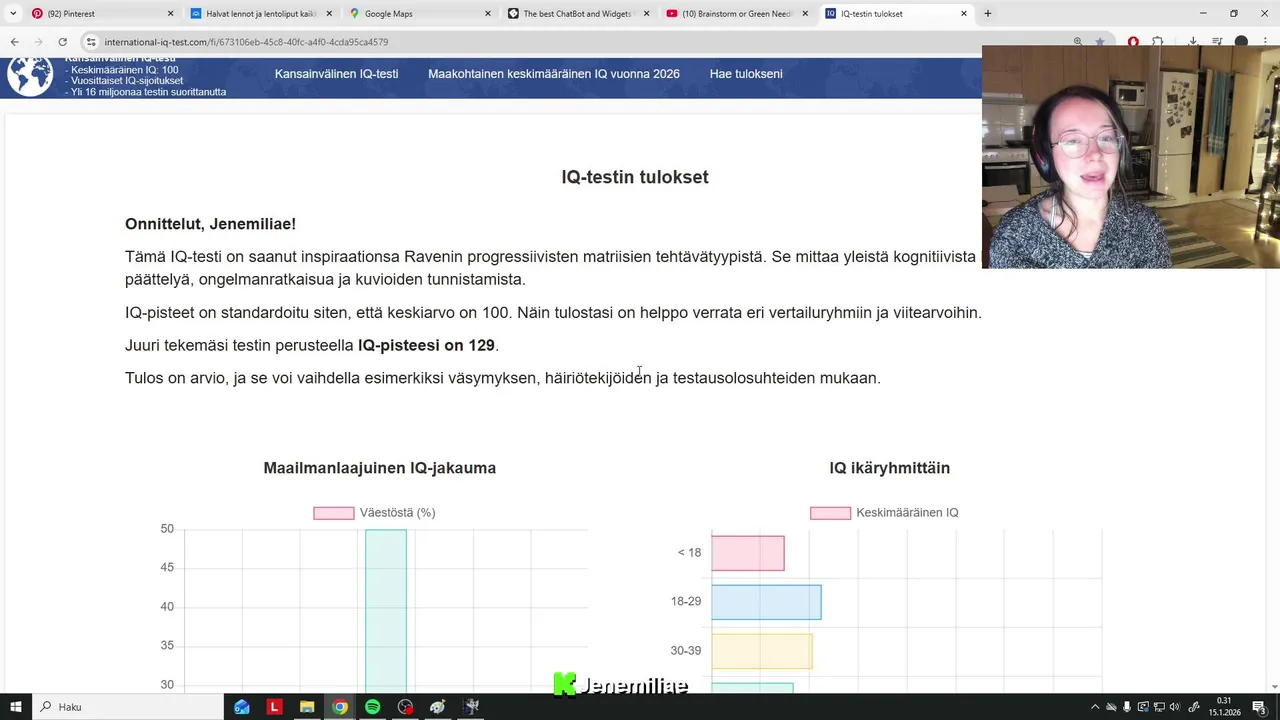Open the Chrome profile avatar
This screenshot has width=1280, height=720.
(1241, 42)
